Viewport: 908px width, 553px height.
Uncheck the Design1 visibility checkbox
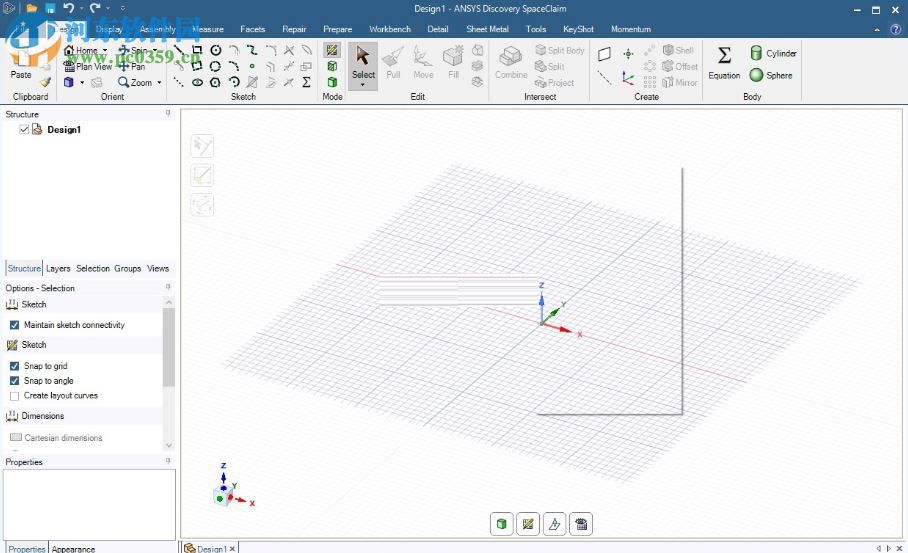pos(24,129)
